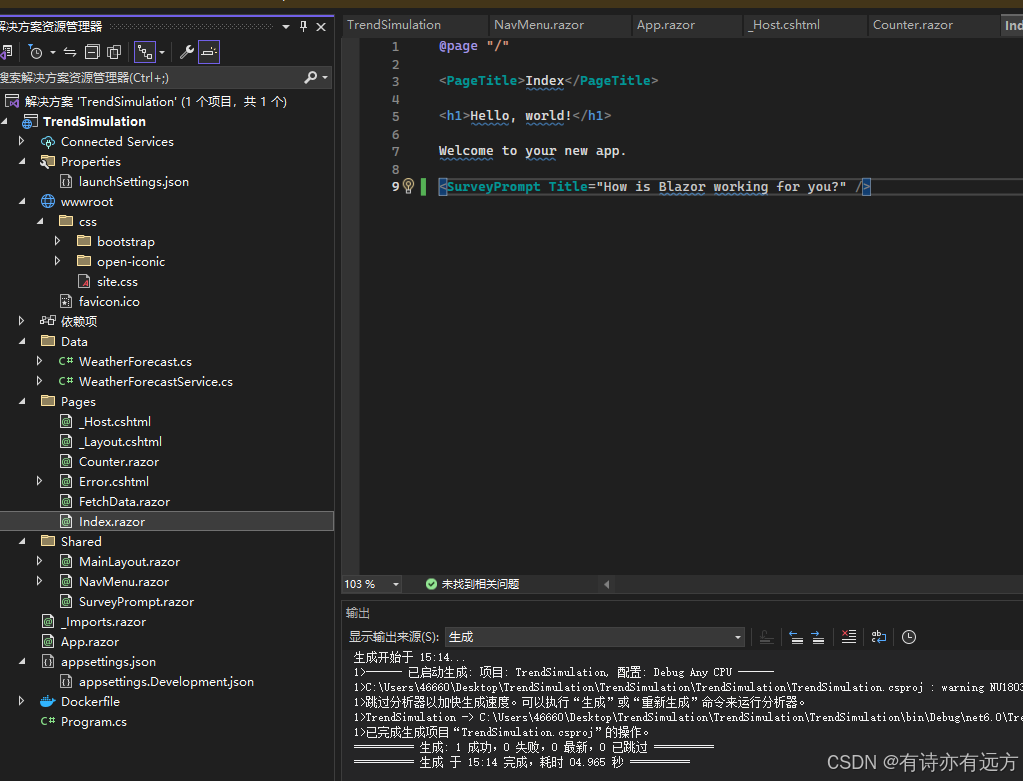Expand the Connected Services node
This screenshot has height=781, width=1023.
coord(22,141)
